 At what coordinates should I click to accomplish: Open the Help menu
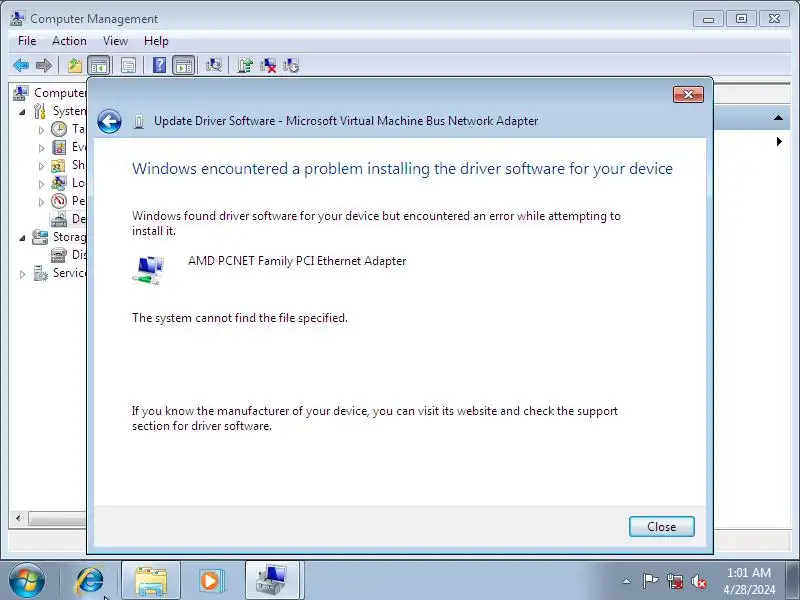tap(156, 41)
